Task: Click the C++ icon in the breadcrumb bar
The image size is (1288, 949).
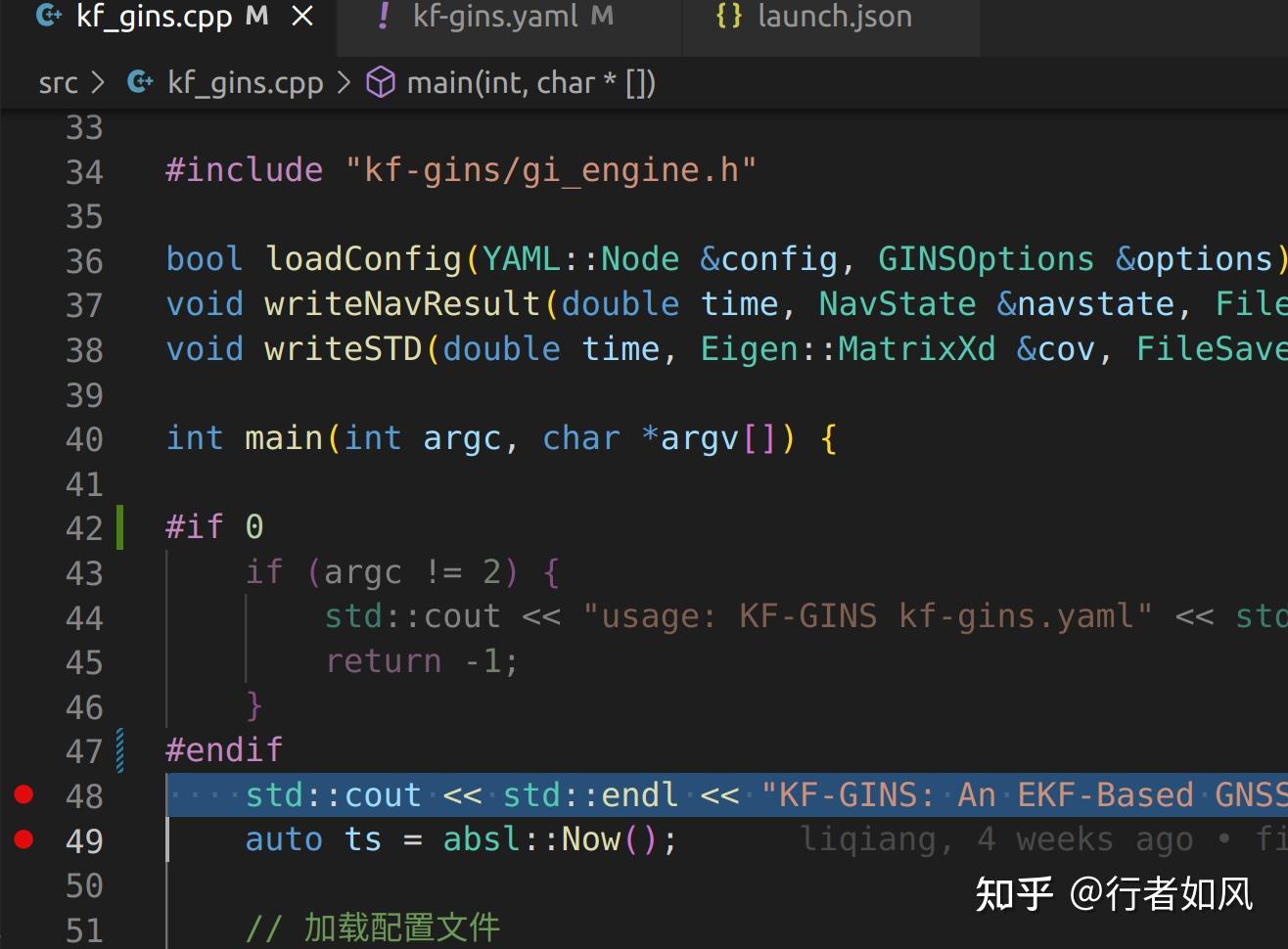Action: click(138, 82)
